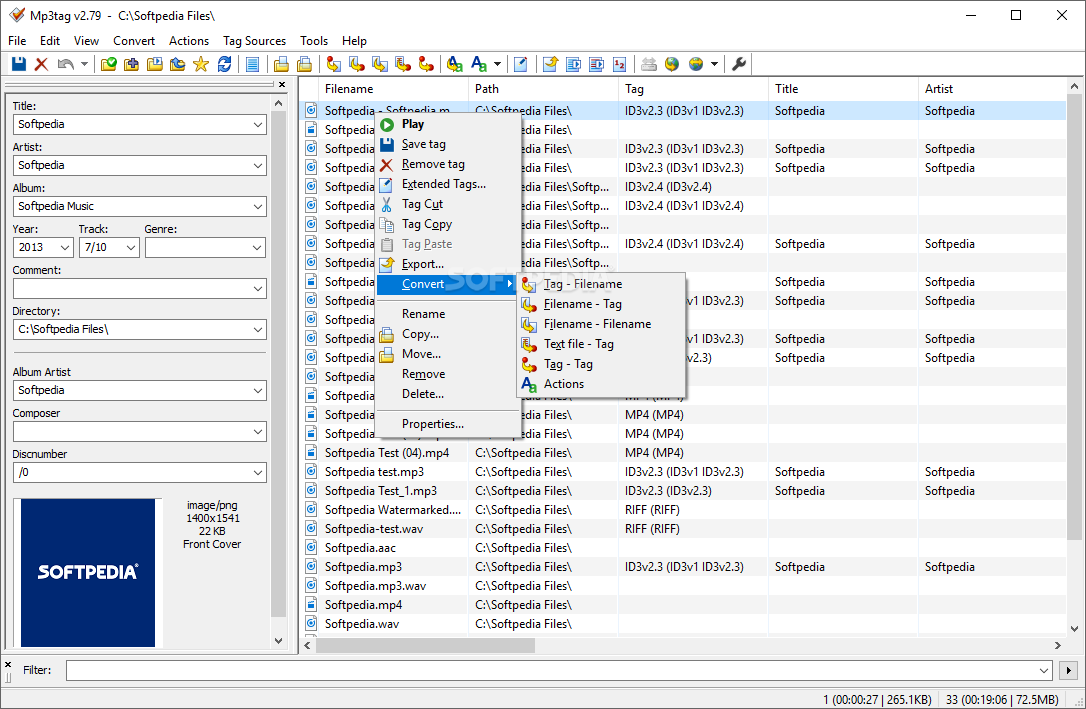Click the Favorites star toolbar icon

201,64
